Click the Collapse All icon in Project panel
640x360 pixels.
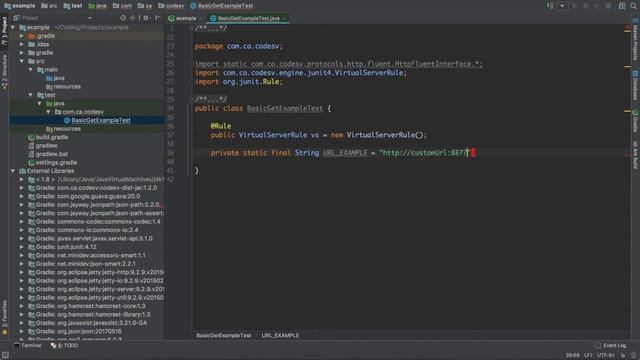(133, 18)
